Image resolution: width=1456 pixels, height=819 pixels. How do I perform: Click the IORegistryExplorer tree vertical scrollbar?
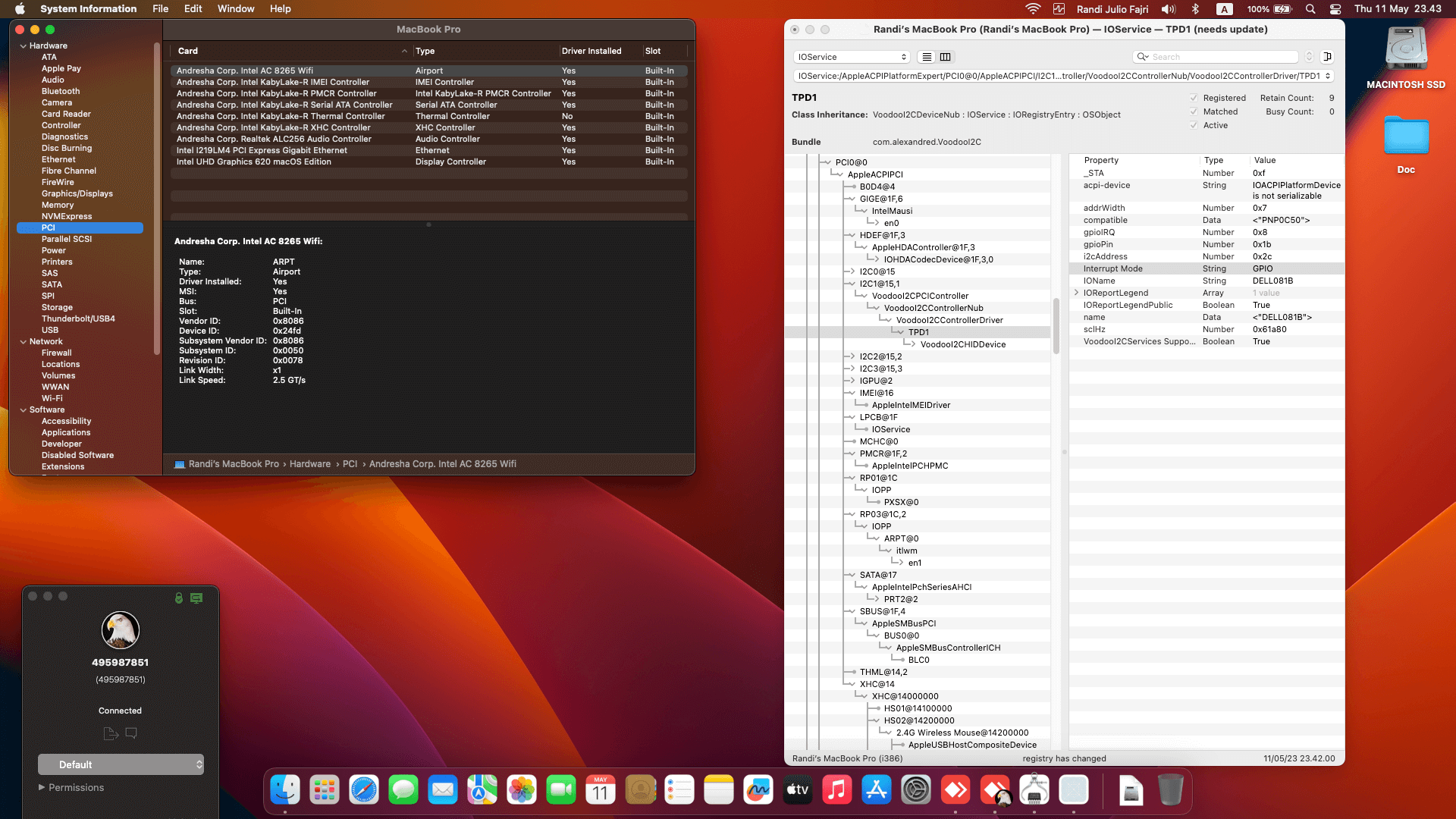1056,326
